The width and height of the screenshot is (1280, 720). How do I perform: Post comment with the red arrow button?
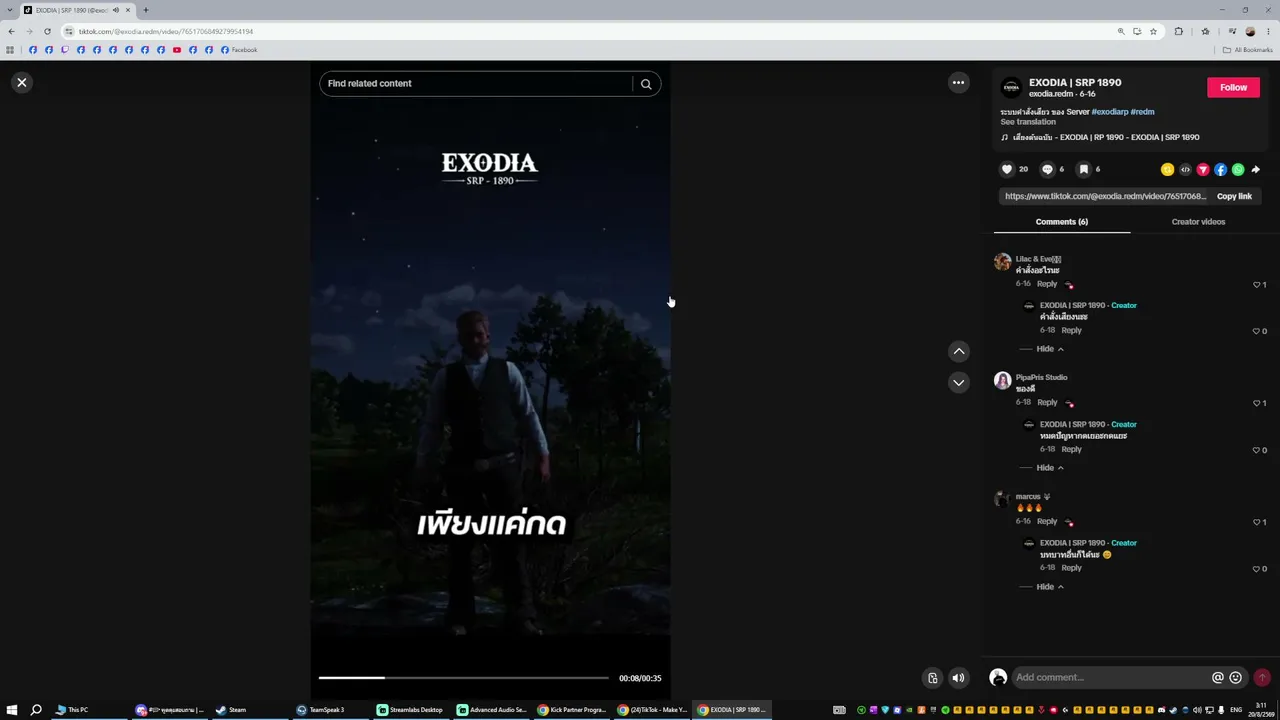click(1262, 678)
